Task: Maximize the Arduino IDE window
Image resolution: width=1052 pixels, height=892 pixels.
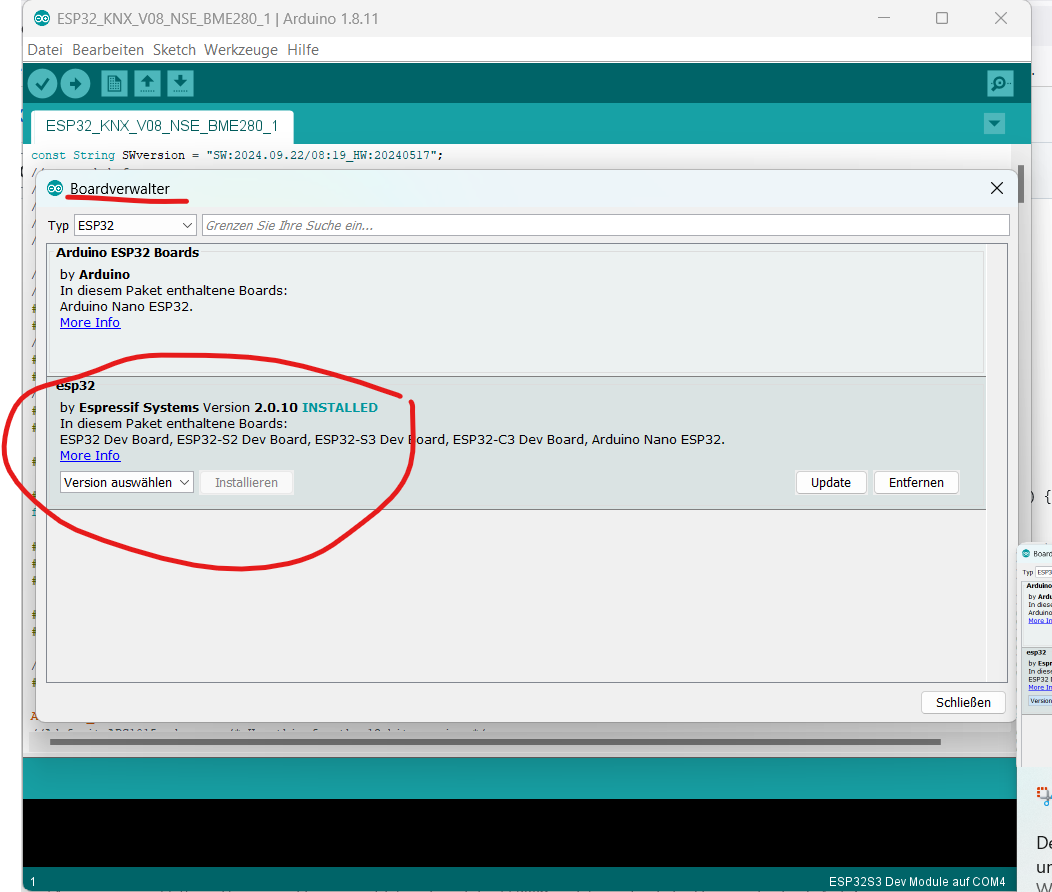Action: 942,18
